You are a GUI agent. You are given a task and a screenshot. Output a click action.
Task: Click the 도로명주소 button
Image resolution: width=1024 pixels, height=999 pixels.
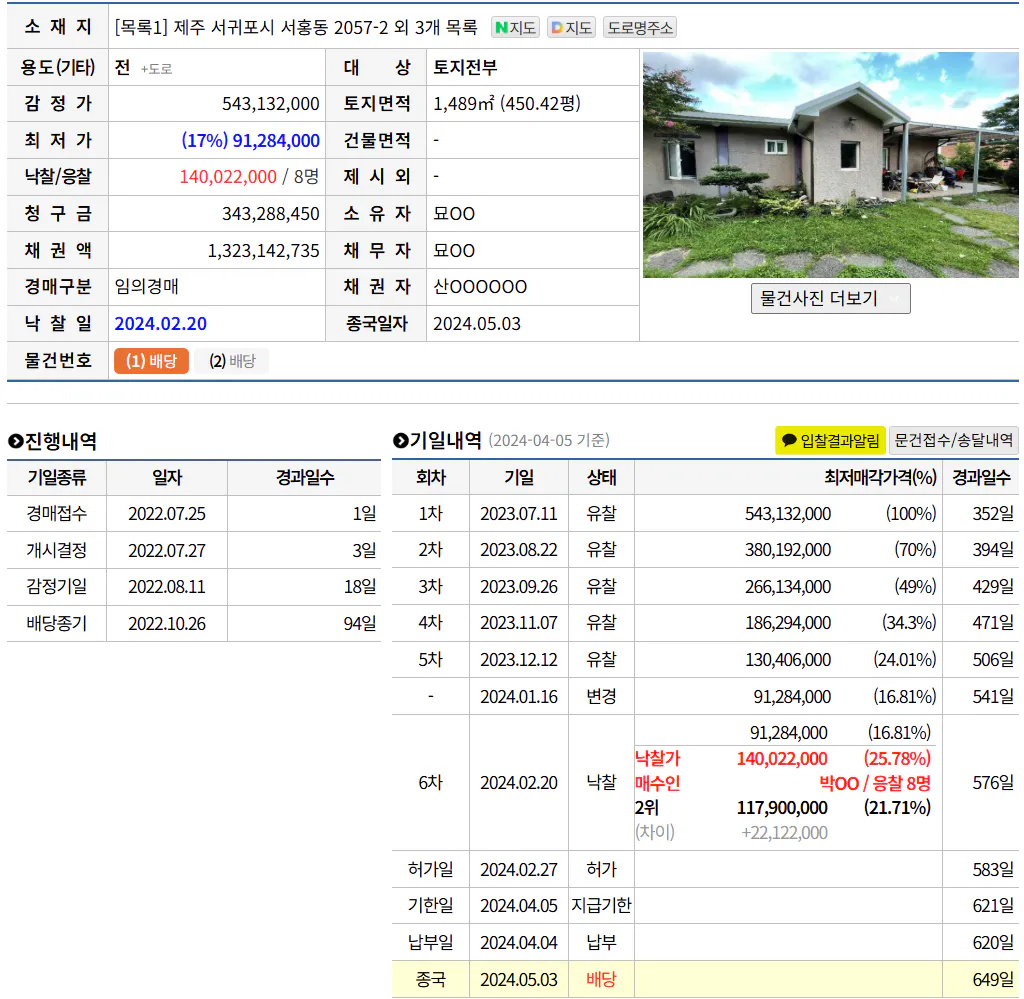639,28
